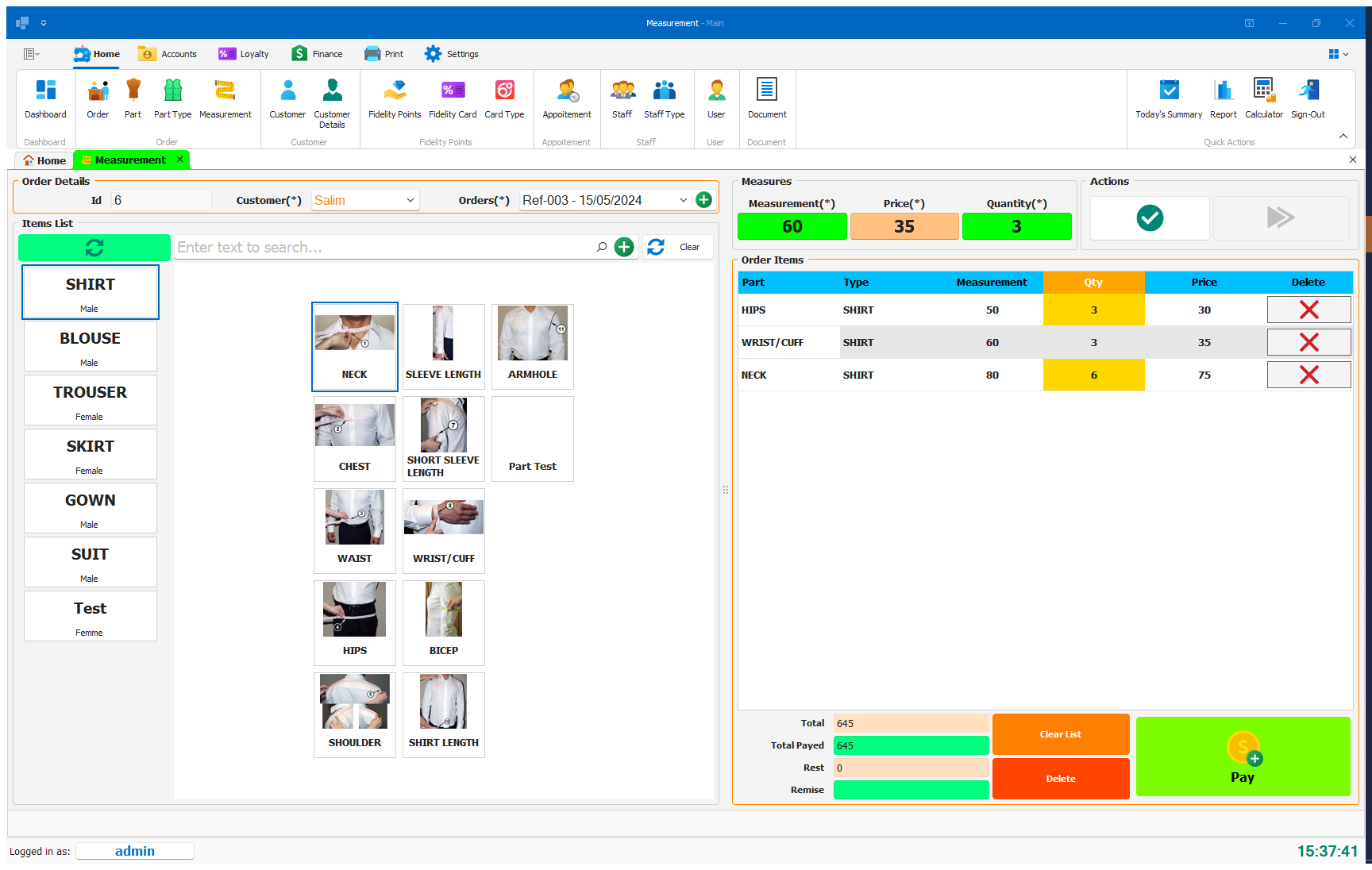Click green plus next to Orders dropdown
1372x870 pixels.
click(703, 200)
